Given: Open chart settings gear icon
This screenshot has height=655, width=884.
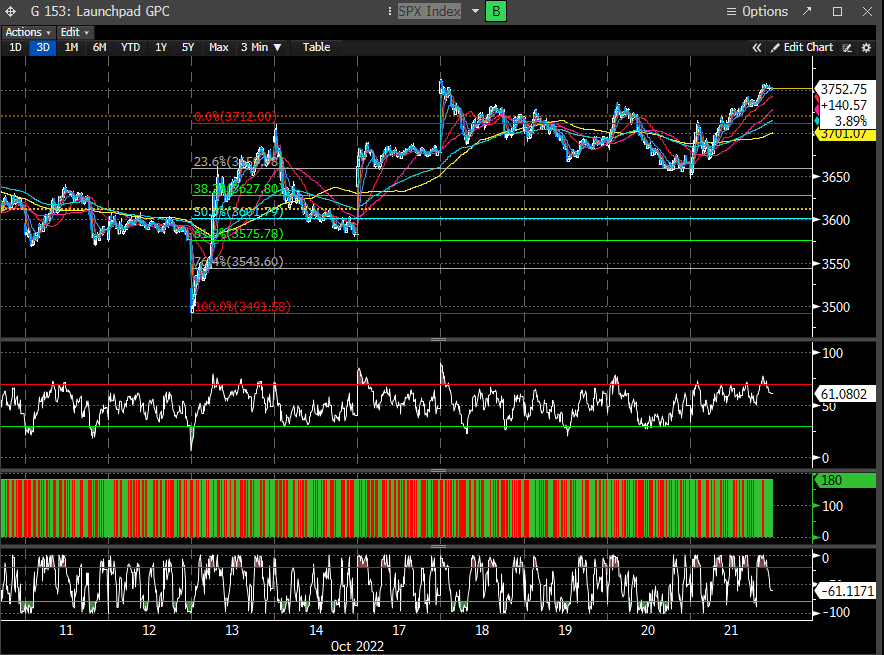Looking at the screenshot, I should coord(867,48).
